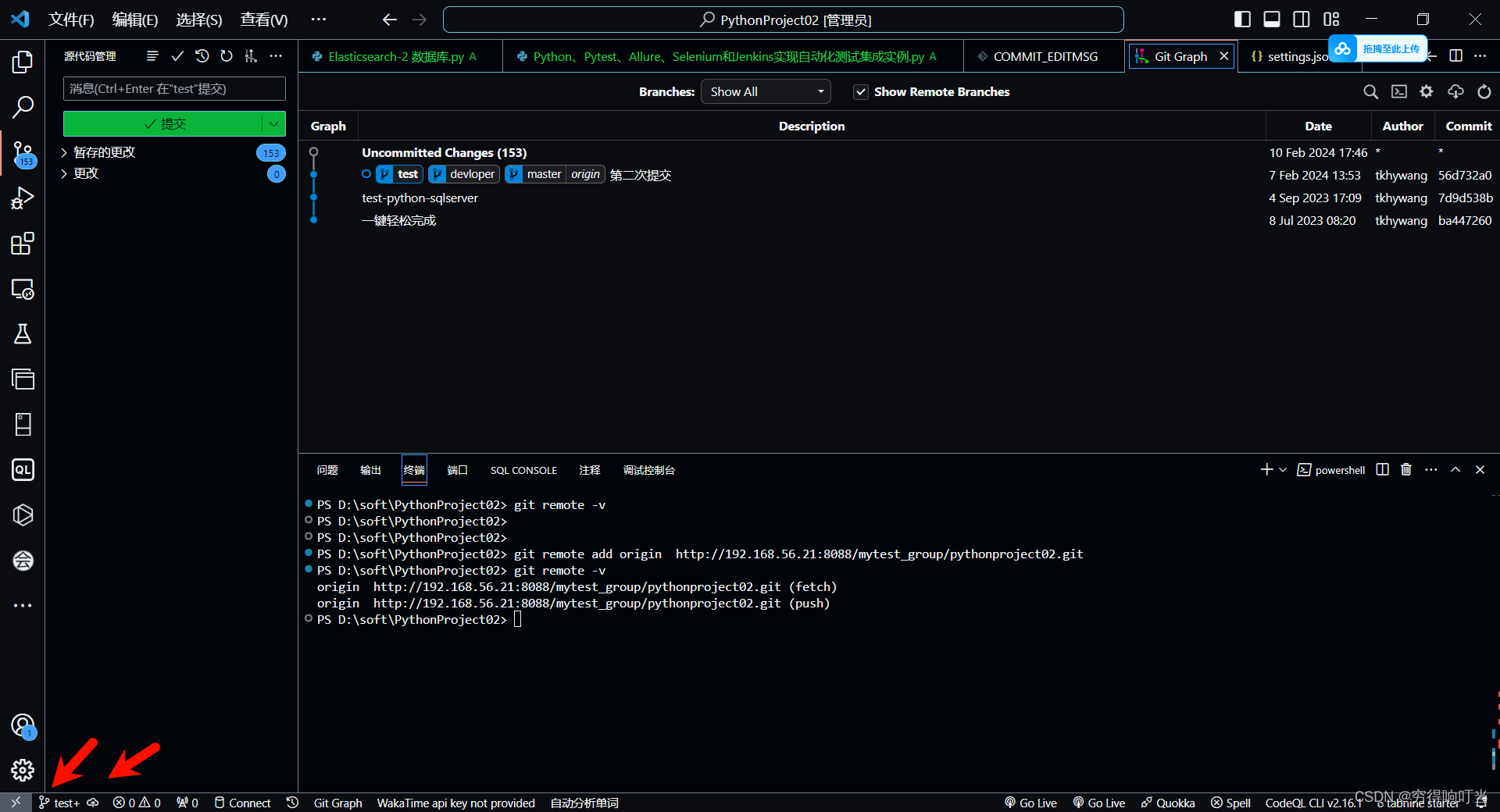Open the find commit search icon

[x=1370, y=91]
